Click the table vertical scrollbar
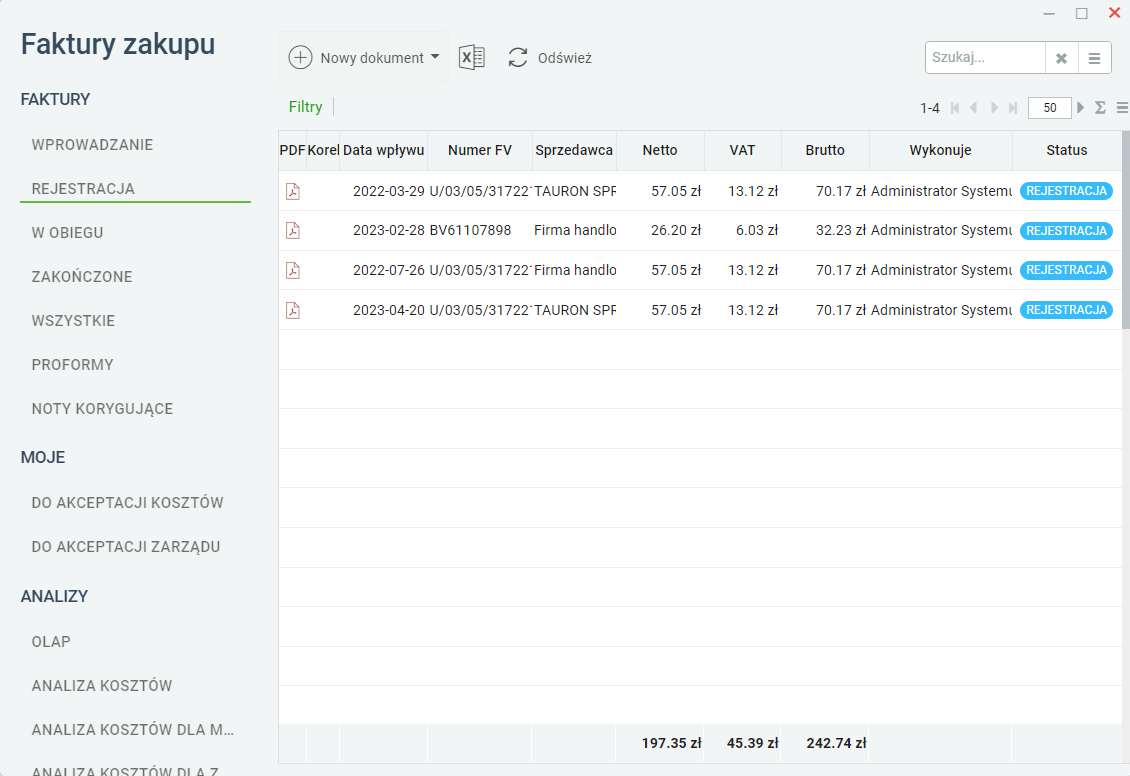The width and height of the screenshot is (1130, 776). 1126,231
